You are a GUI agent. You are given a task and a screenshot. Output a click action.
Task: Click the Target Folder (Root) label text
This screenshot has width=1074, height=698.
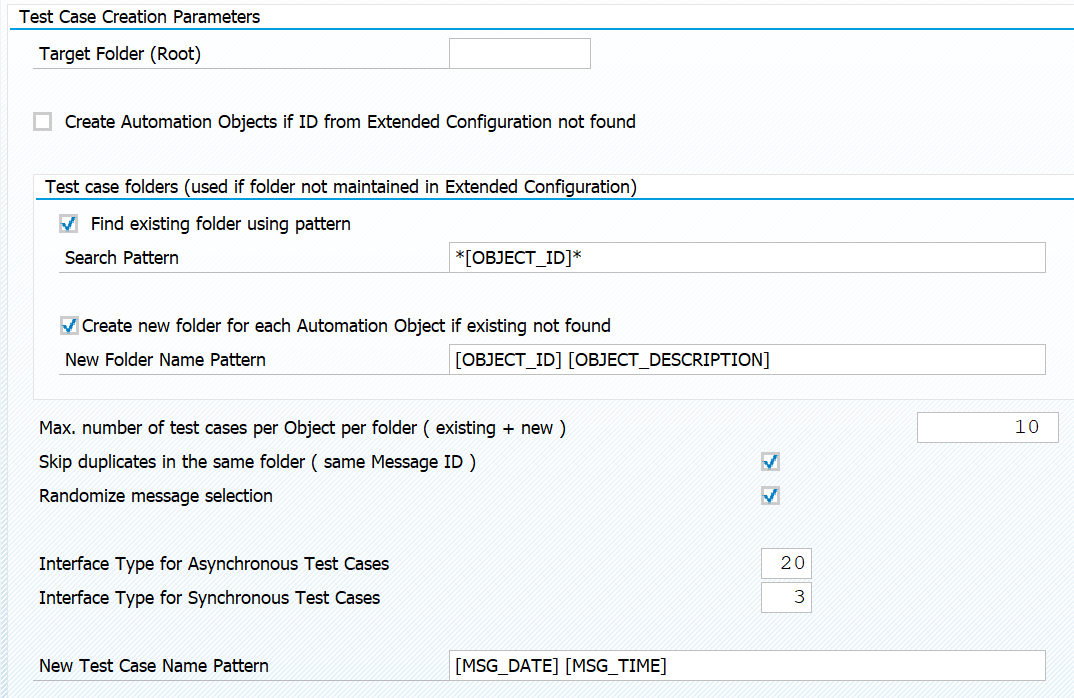(x=120, y=54)
